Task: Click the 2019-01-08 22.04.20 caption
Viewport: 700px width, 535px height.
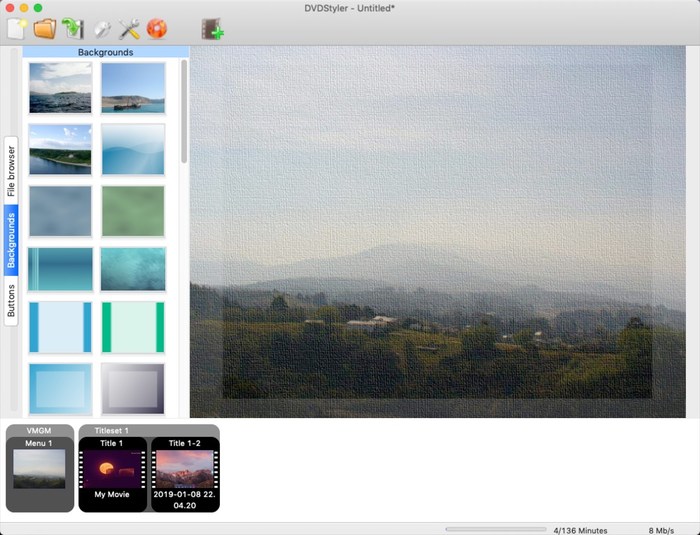Action: [x=184, y=500]
